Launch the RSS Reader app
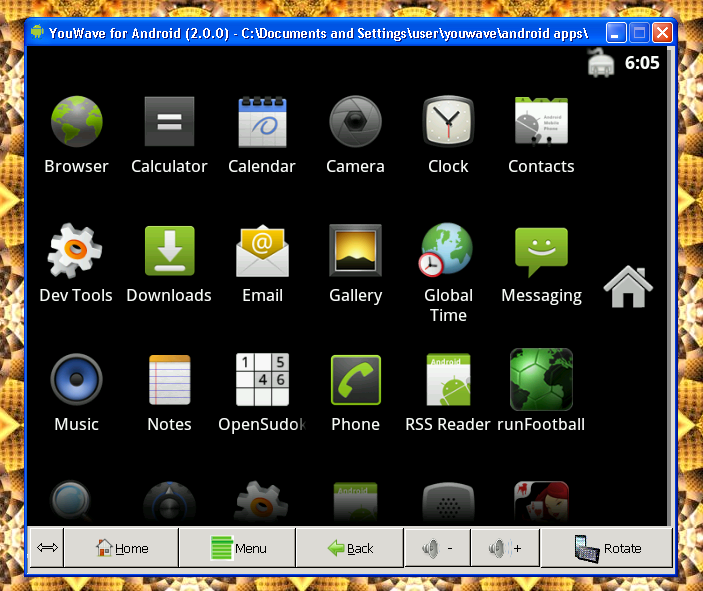Screen dimensions: 703x591 [448, 380]
